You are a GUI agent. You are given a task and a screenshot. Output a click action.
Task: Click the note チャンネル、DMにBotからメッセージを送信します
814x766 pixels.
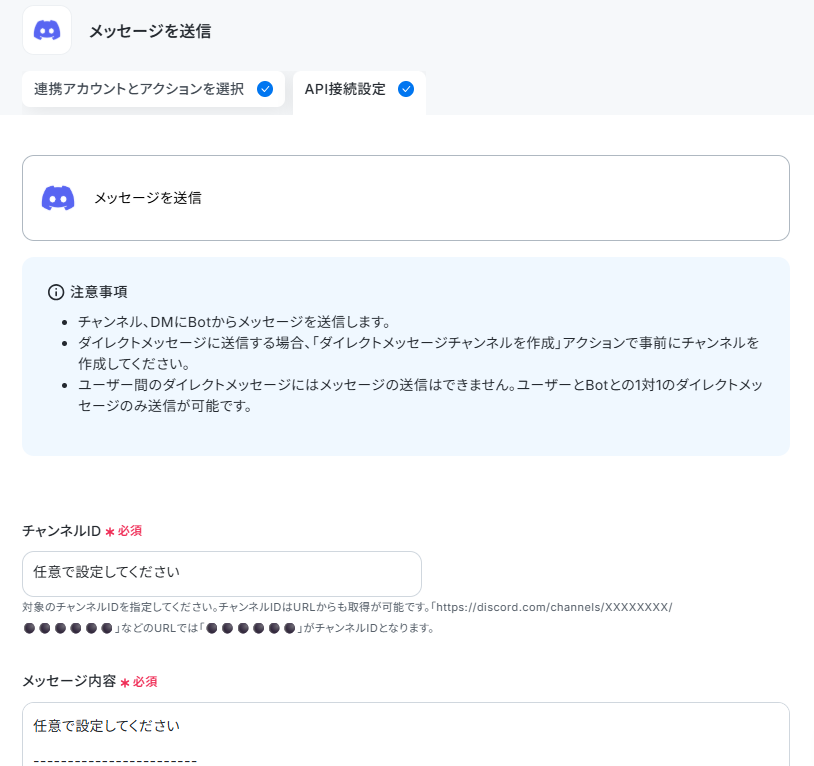coord(235,322)
